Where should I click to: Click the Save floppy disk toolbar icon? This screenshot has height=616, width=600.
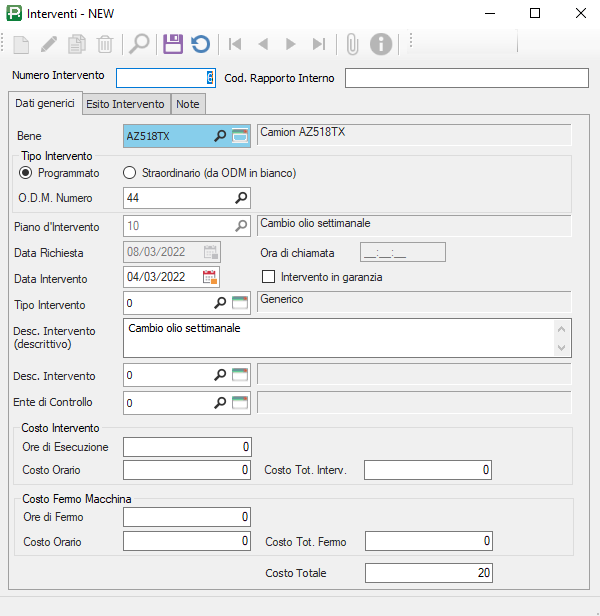173,43
